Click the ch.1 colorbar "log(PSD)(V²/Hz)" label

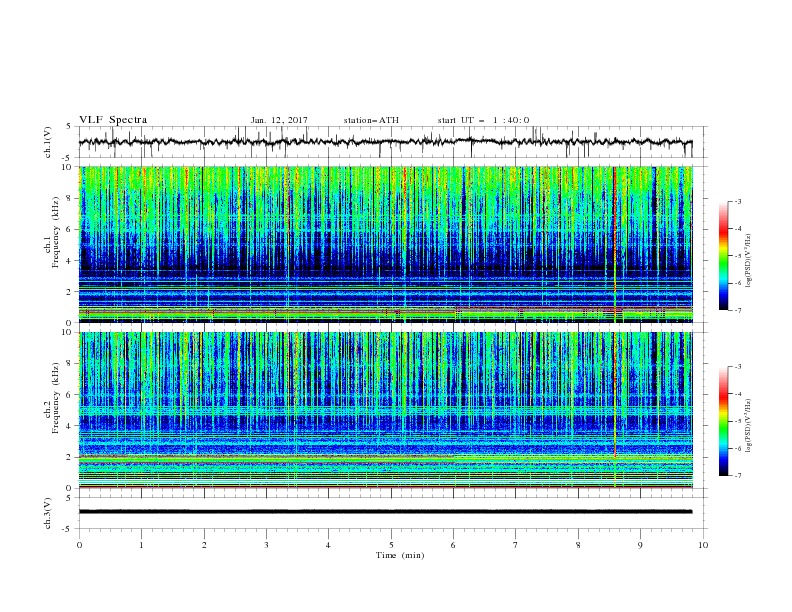pos(749,261)
